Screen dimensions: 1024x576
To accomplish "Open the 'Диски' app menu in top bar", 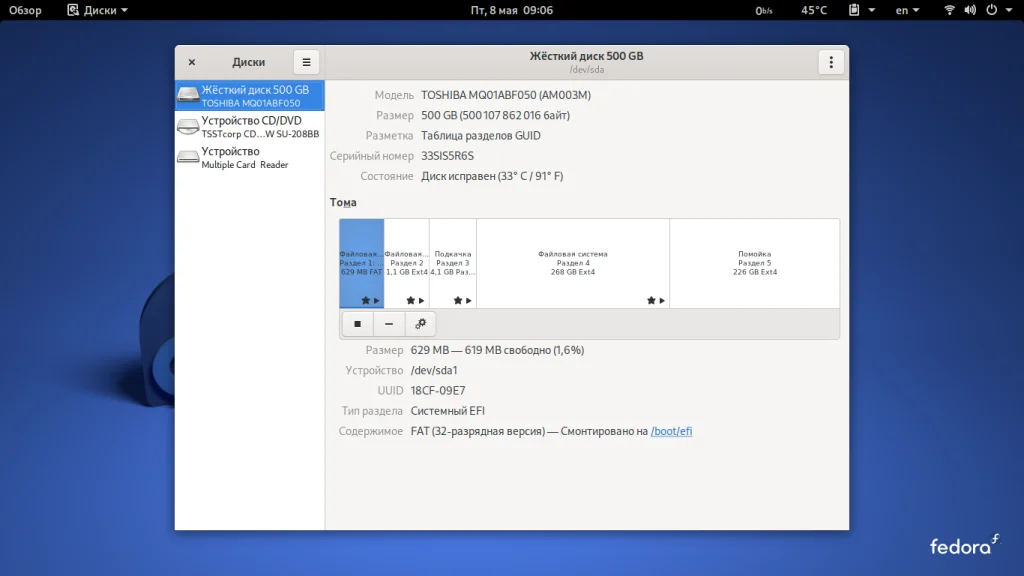I will click(x=97, y=10).
